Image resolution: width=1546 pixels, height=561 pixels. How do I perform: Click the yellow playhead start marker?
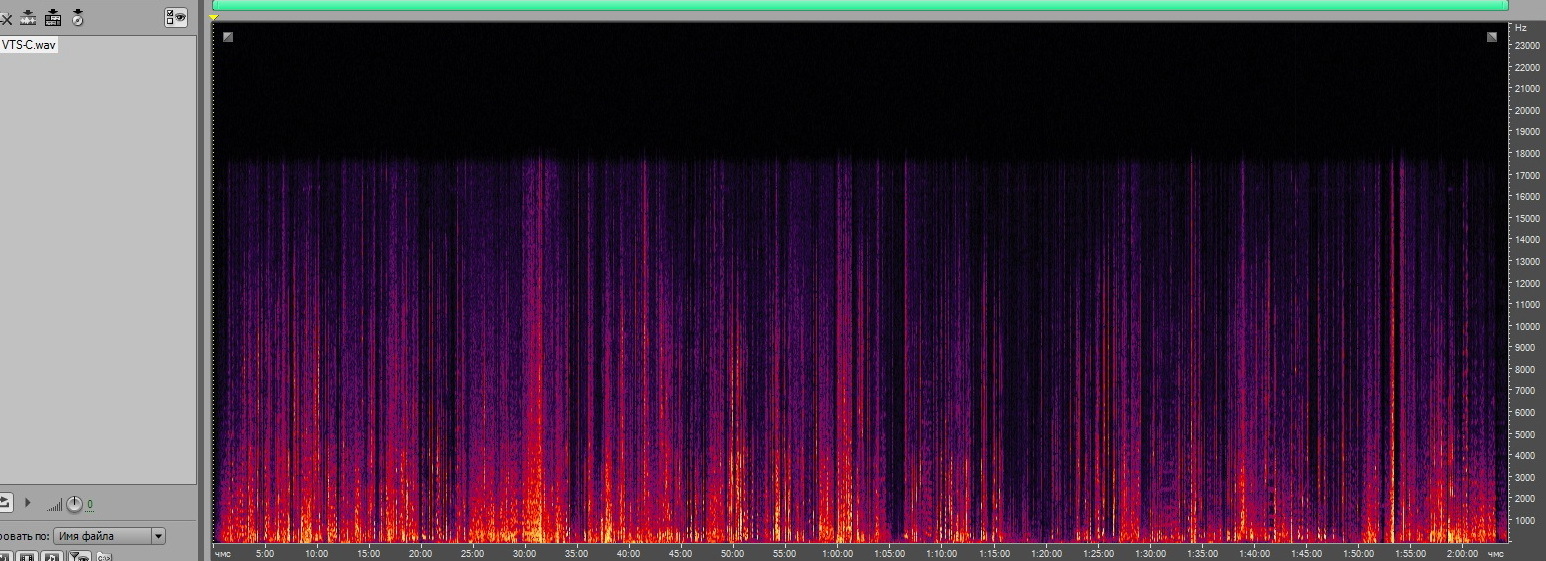214,17
